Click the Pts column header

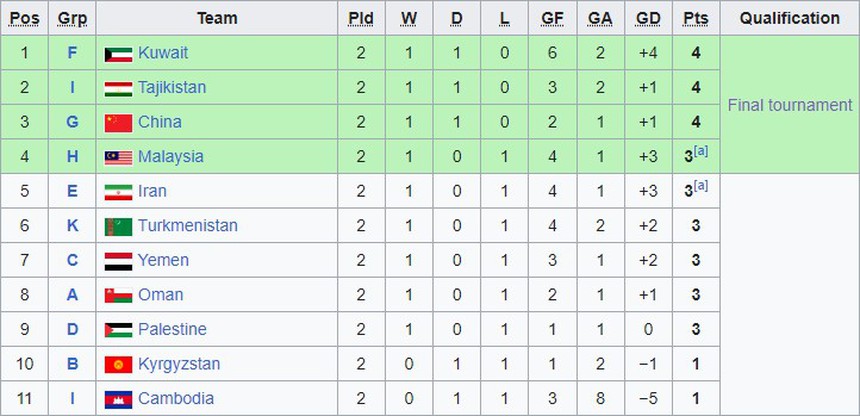(x=694, y=18)
